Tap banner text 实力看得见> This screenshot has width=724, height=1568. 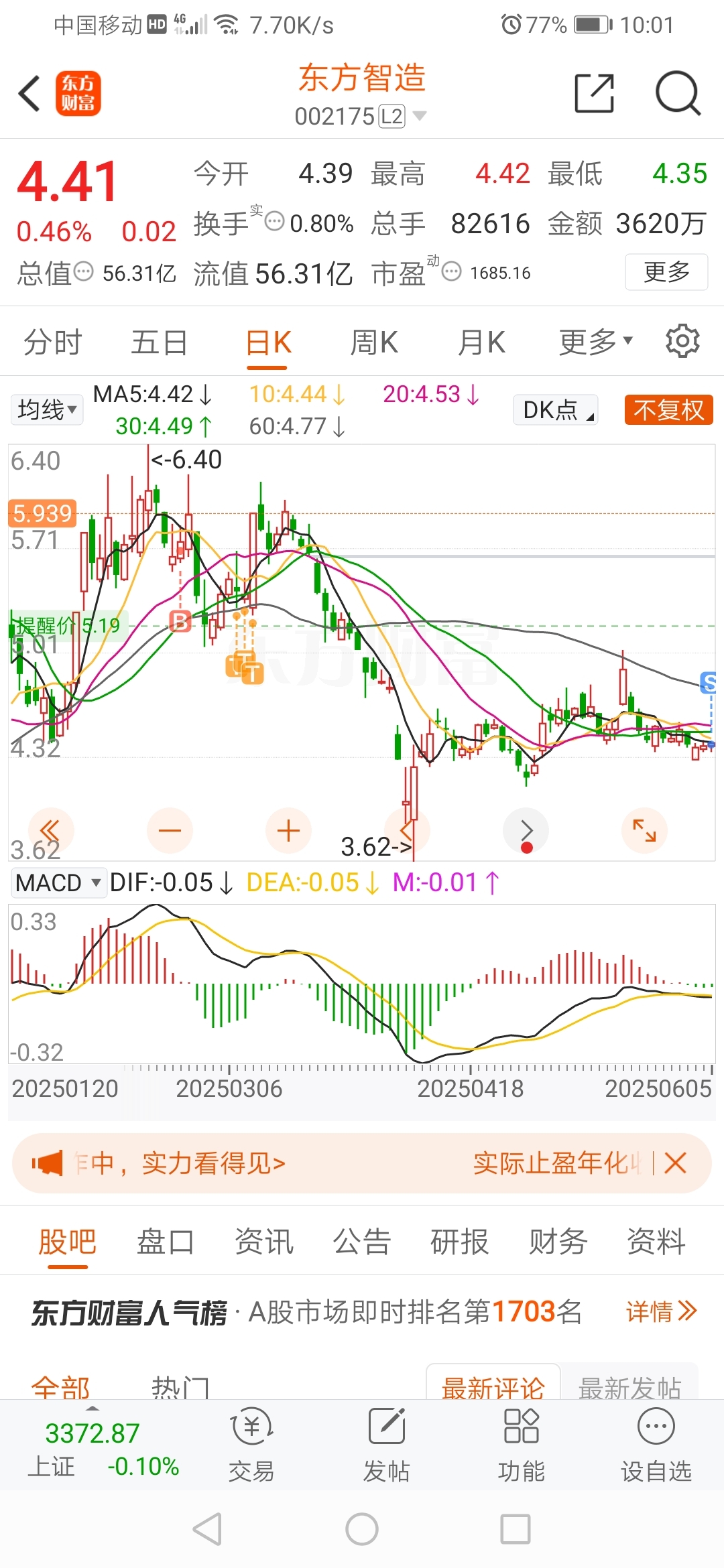(x=213, y=1163)
